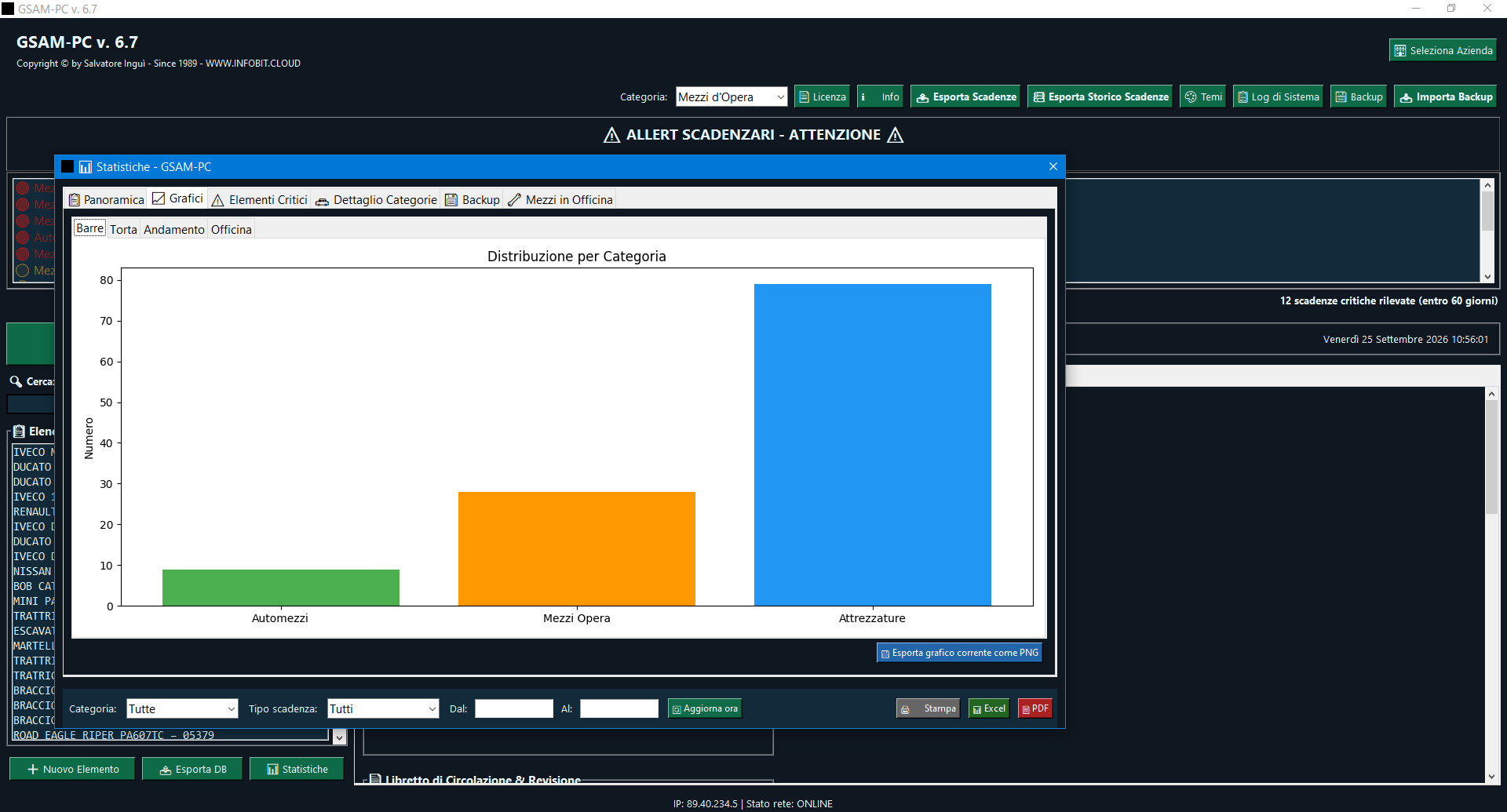Export statistics to Excel
Screen dimensions: 1507x812
[x=989, y=708]
